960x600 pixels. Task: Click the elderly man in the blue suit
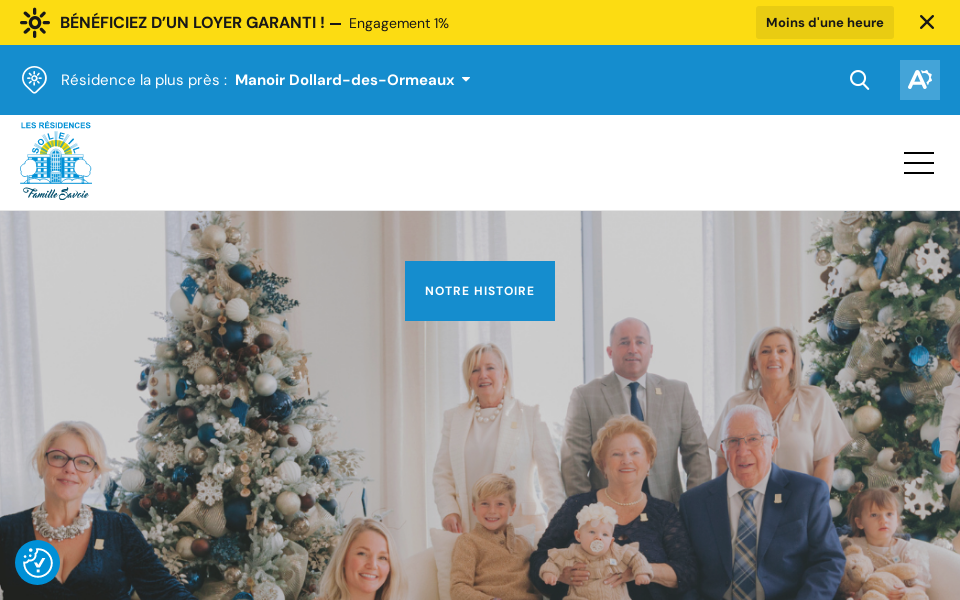click(x=759, y=502)
